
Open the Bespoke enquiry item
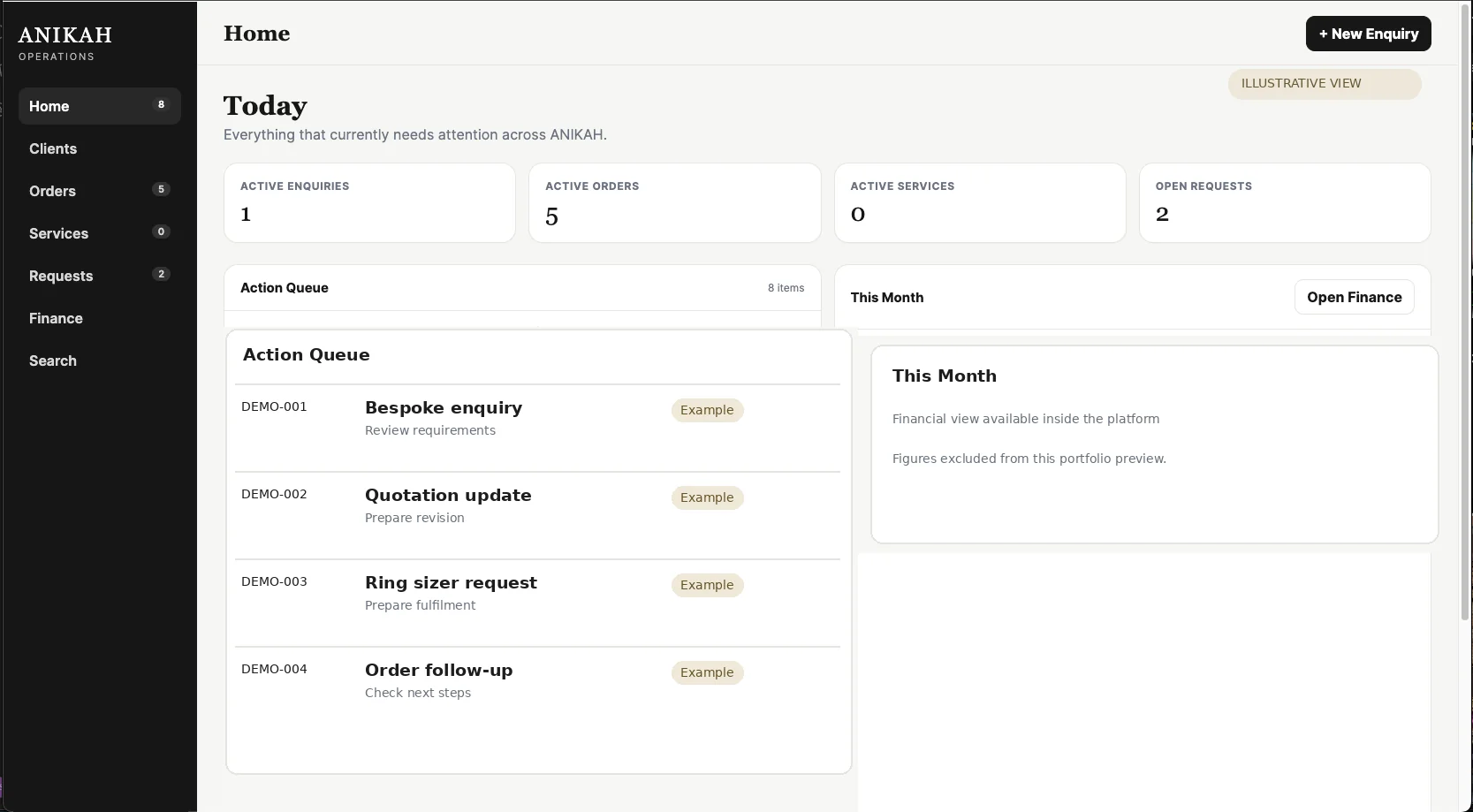click(537, 428)
